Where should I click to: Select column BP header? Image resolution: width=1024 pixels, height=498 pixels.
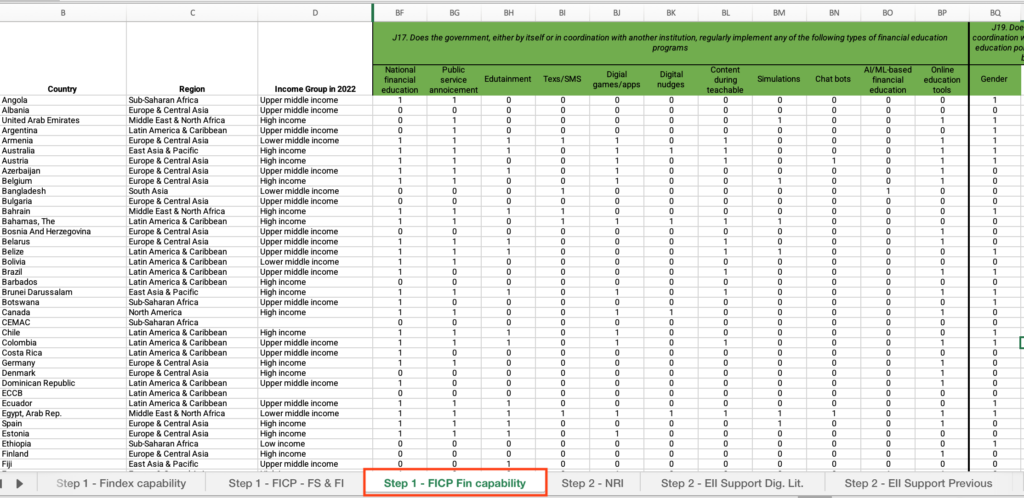coord(942,12)
